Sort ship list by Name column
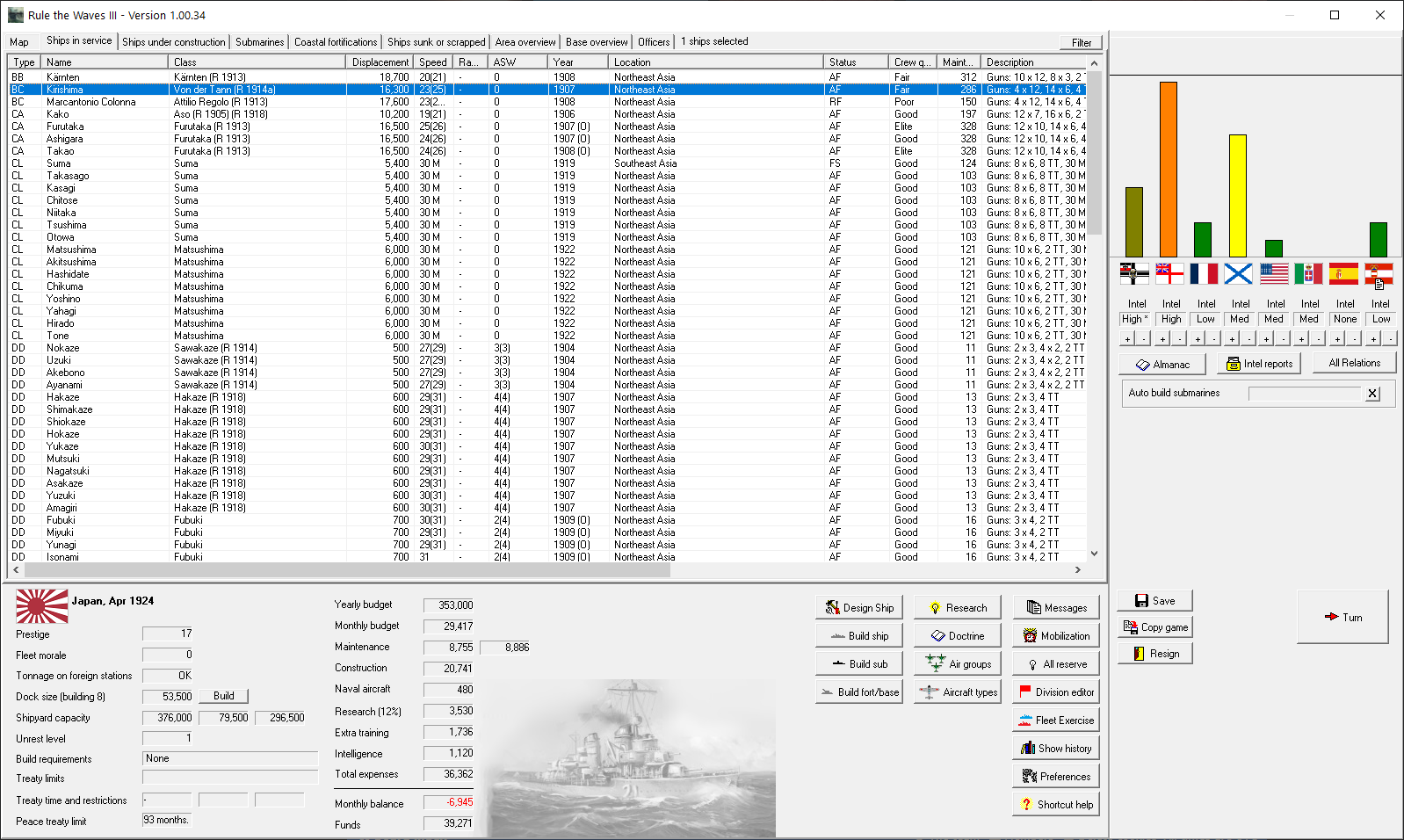Viewport: 1404px width, 840px height. [105, 62]
